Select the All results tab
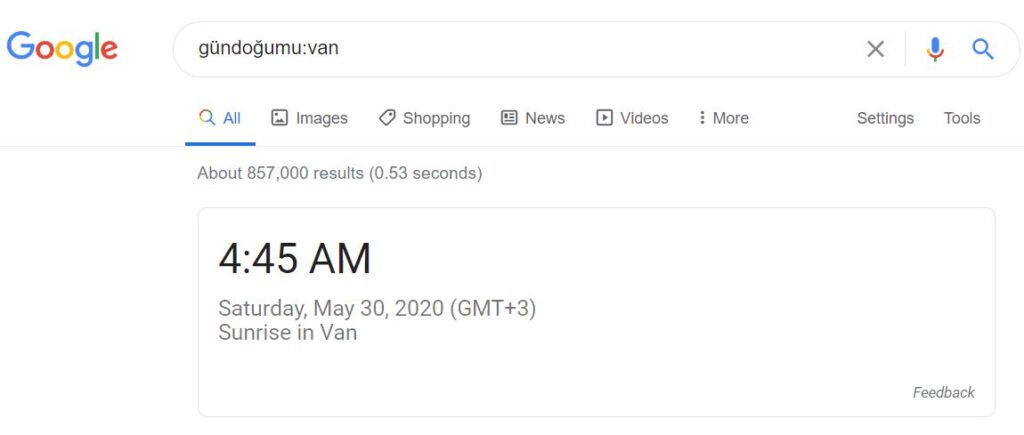 pyautogui.click(x=220, y=118)
